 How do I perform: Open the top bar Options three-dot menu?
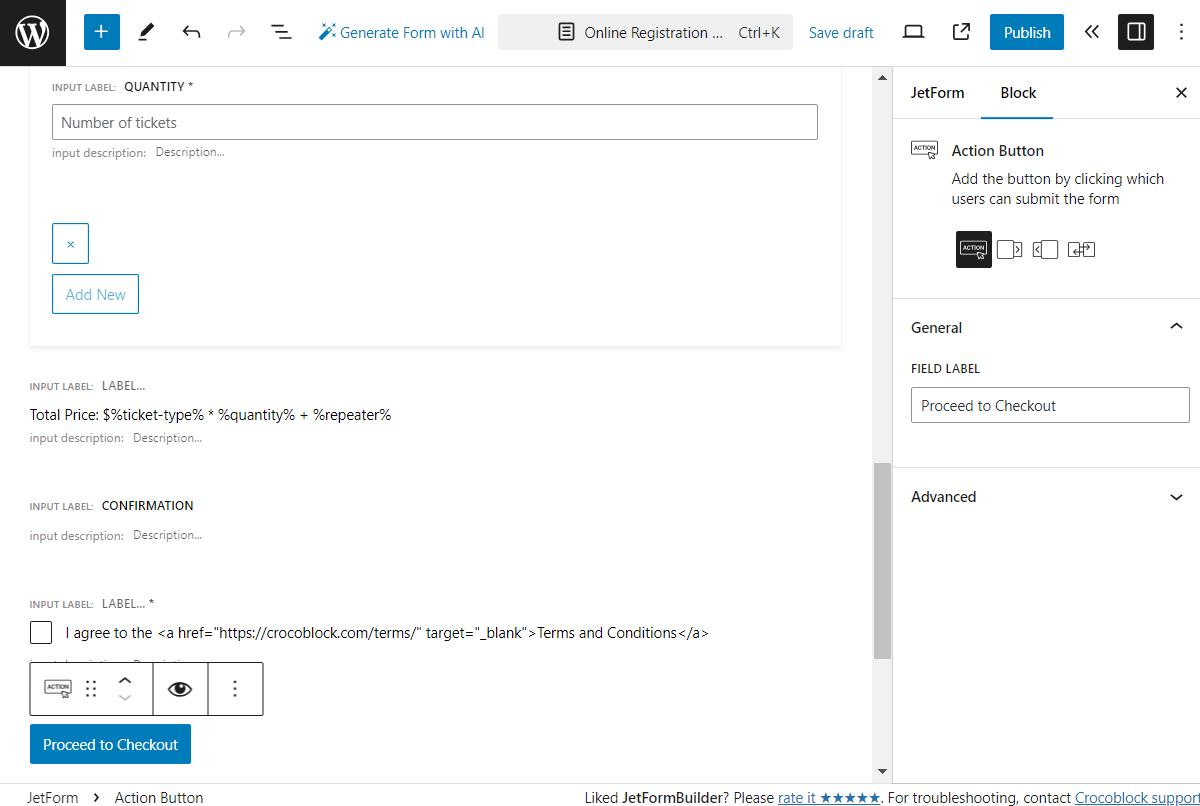pos(1181,32)
